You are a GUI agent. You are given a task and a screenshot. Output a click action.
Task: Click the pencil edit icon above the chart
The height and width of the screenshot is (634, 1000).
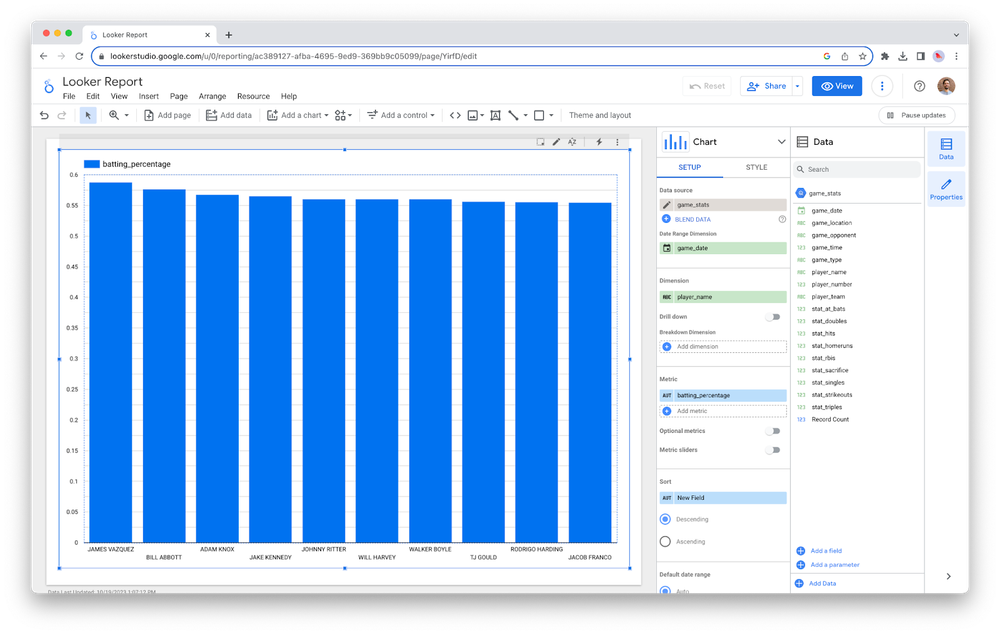(x=557, y=142)
